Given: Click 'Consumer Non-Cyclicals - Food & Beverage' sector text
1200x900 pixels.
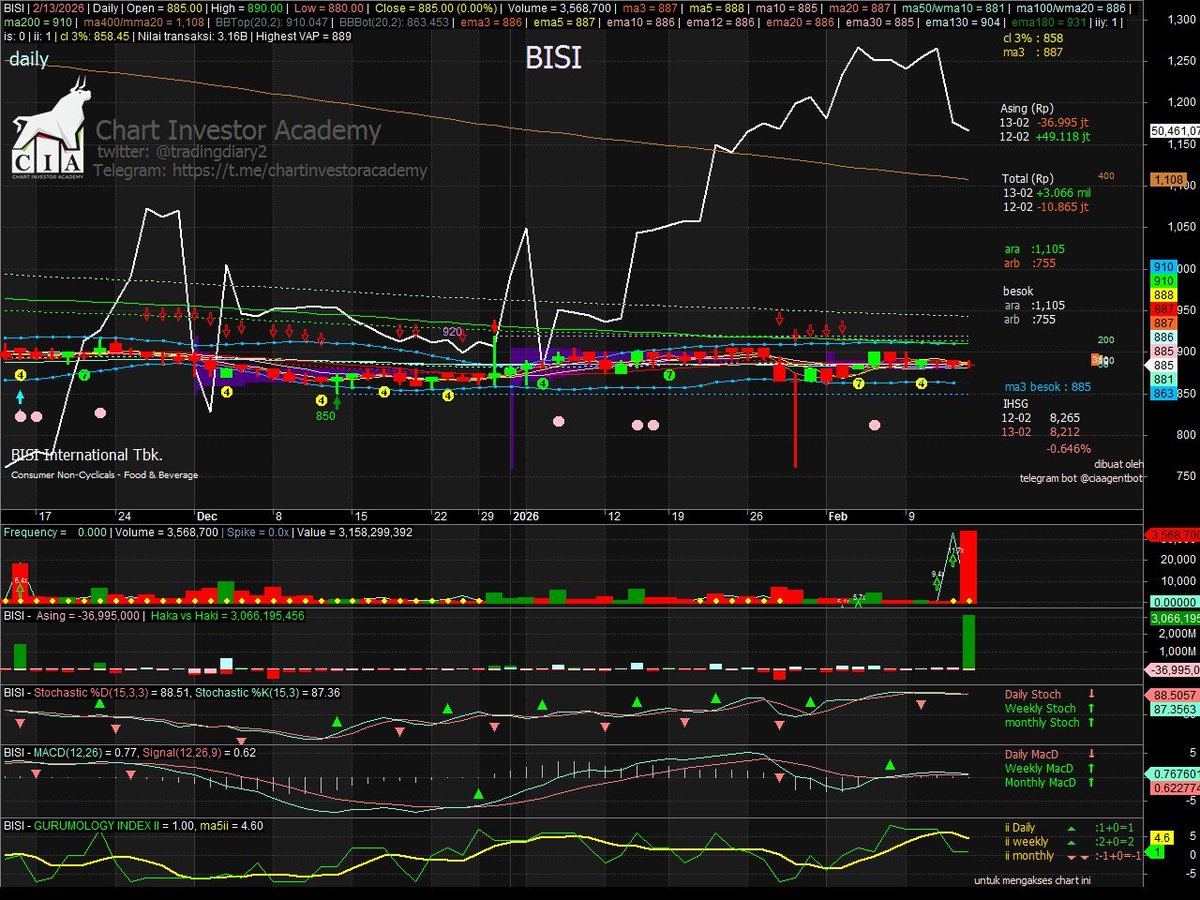Looking at the screenshot, I should point(105,475).
